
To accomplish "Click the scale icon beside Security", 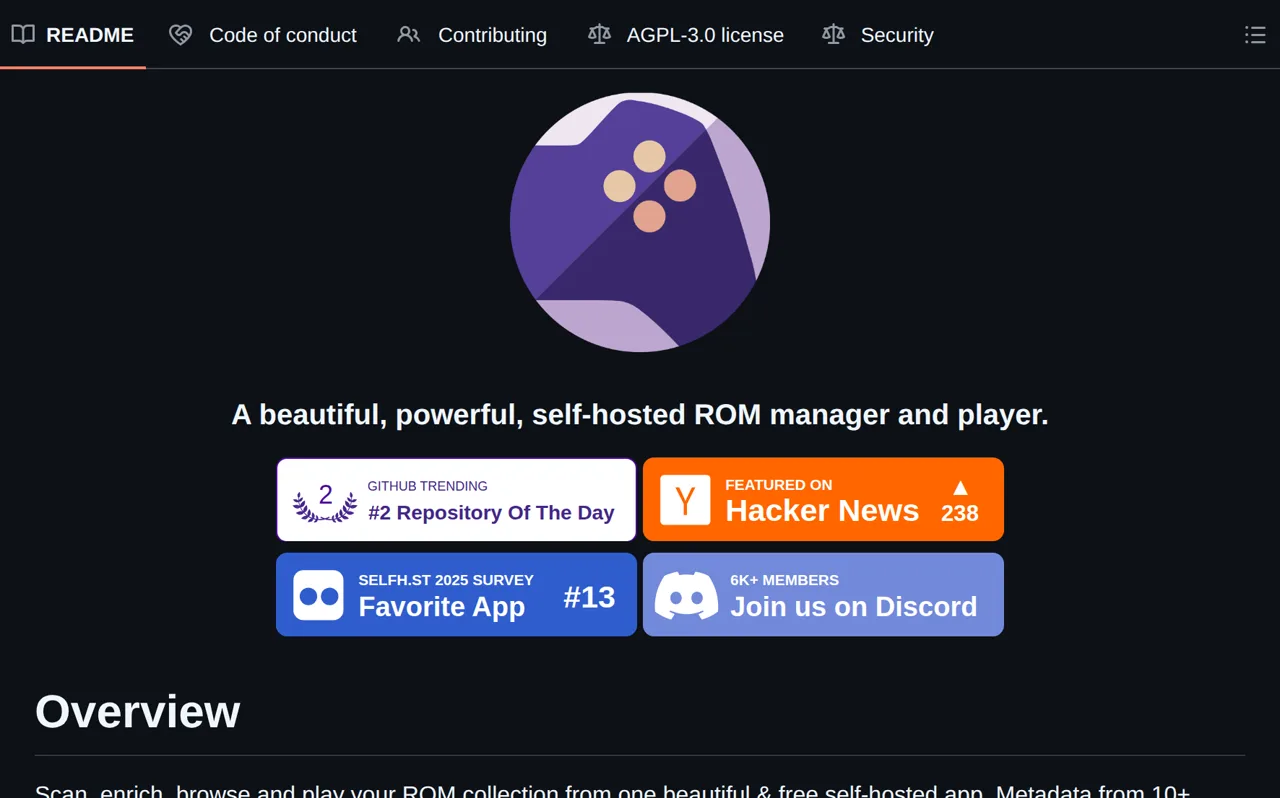I will pos(833,35).
